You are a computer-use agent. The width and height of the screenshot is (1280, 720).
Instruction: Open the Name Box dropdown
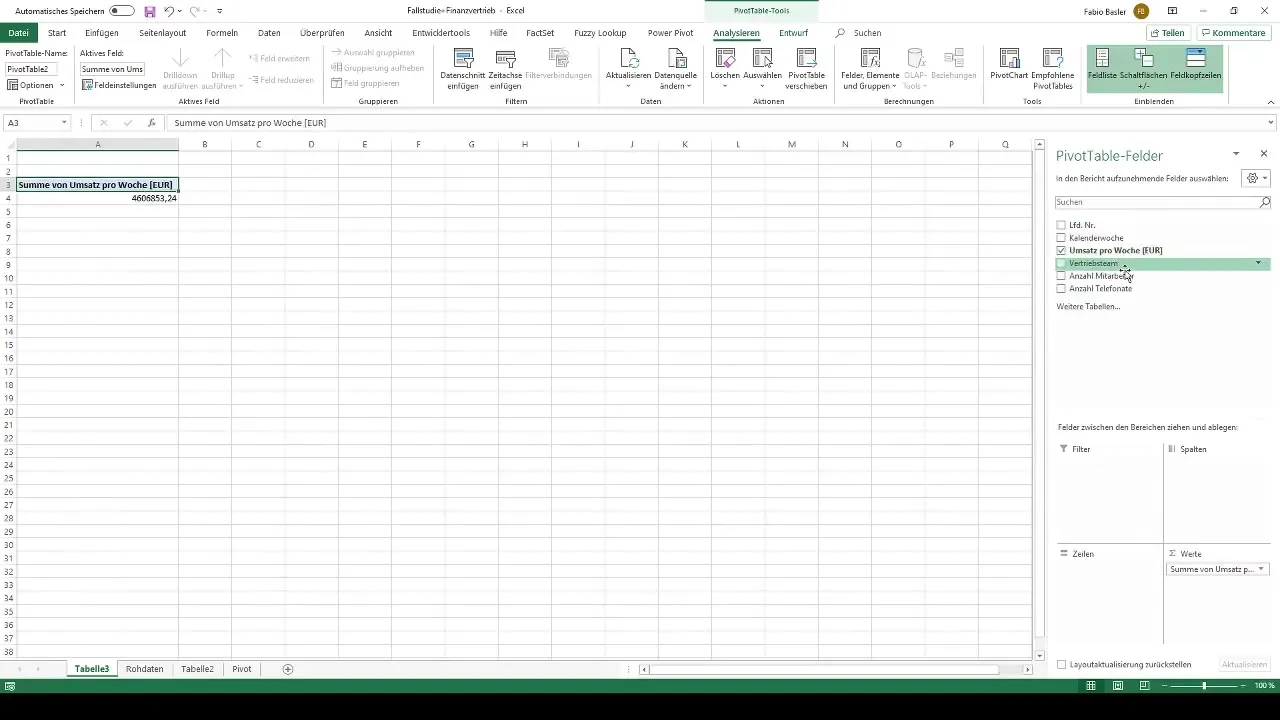[64, 123]
